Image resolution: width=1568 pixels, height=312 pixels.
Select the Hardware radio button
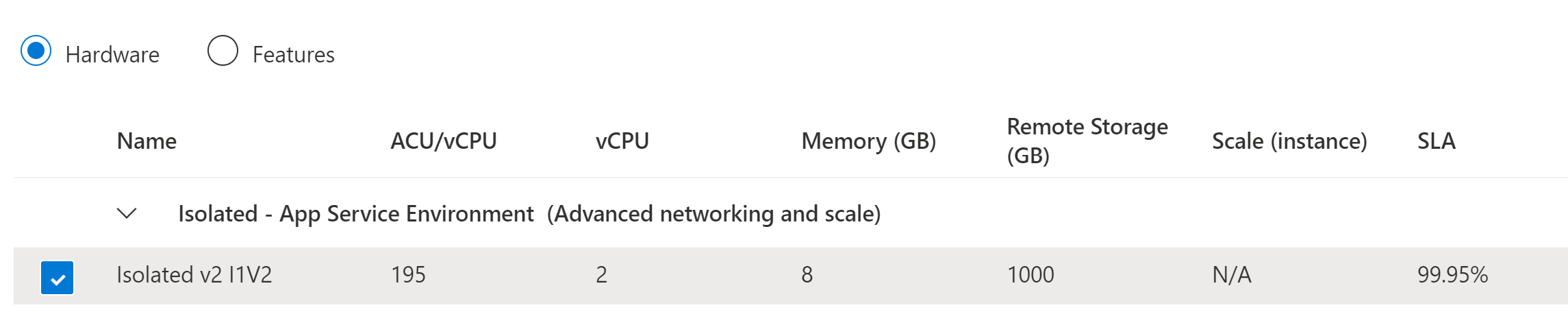coord(36,51)
